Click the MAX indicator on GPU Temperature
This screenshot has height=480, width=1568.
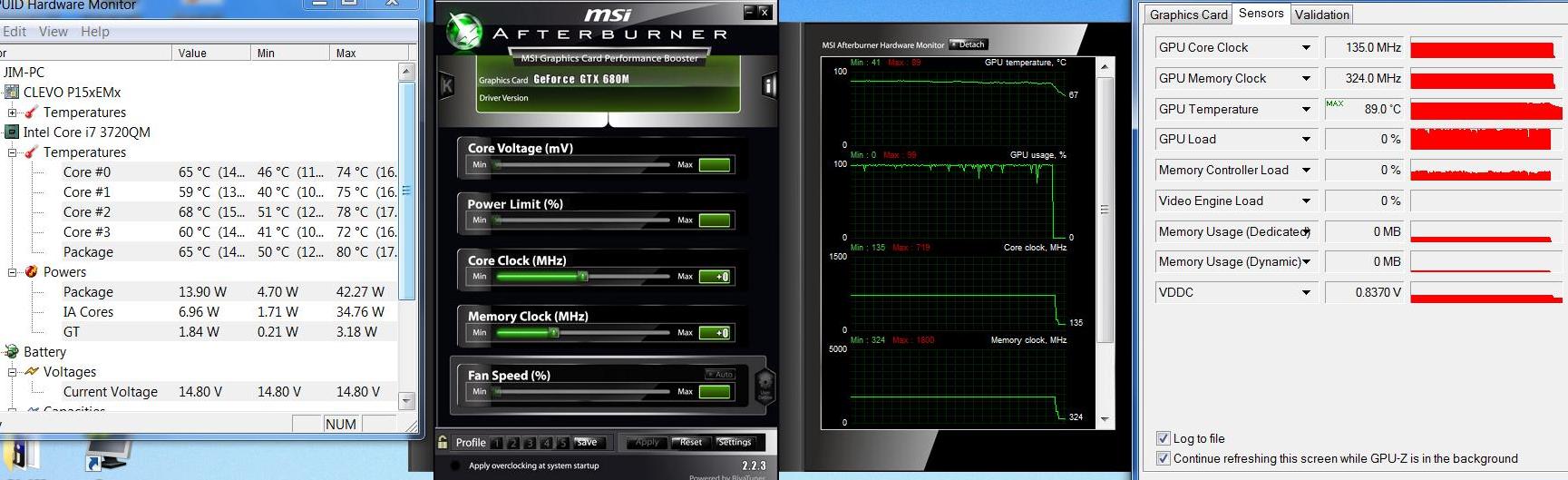tap(1334, 103)
